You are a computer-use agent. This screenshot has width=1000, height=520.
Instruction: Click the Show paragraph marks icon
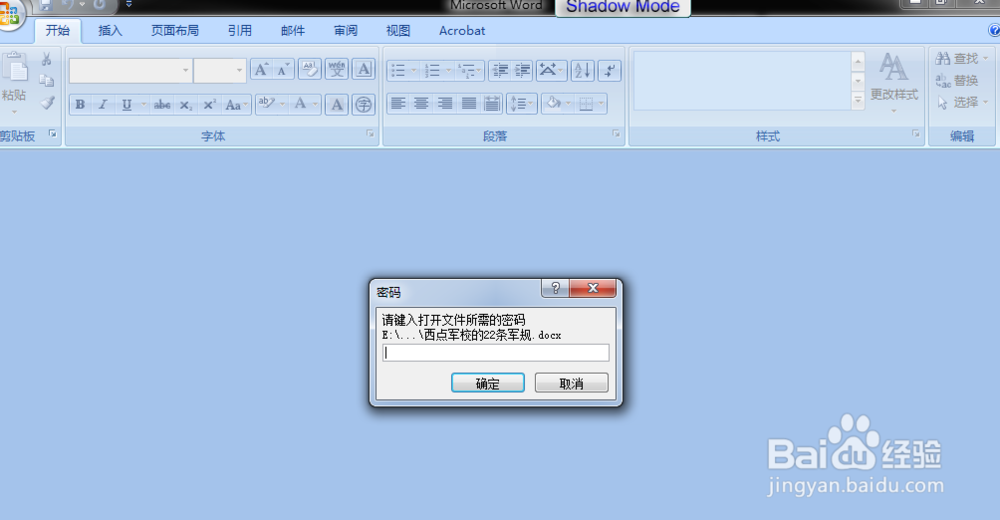point(610,70)
